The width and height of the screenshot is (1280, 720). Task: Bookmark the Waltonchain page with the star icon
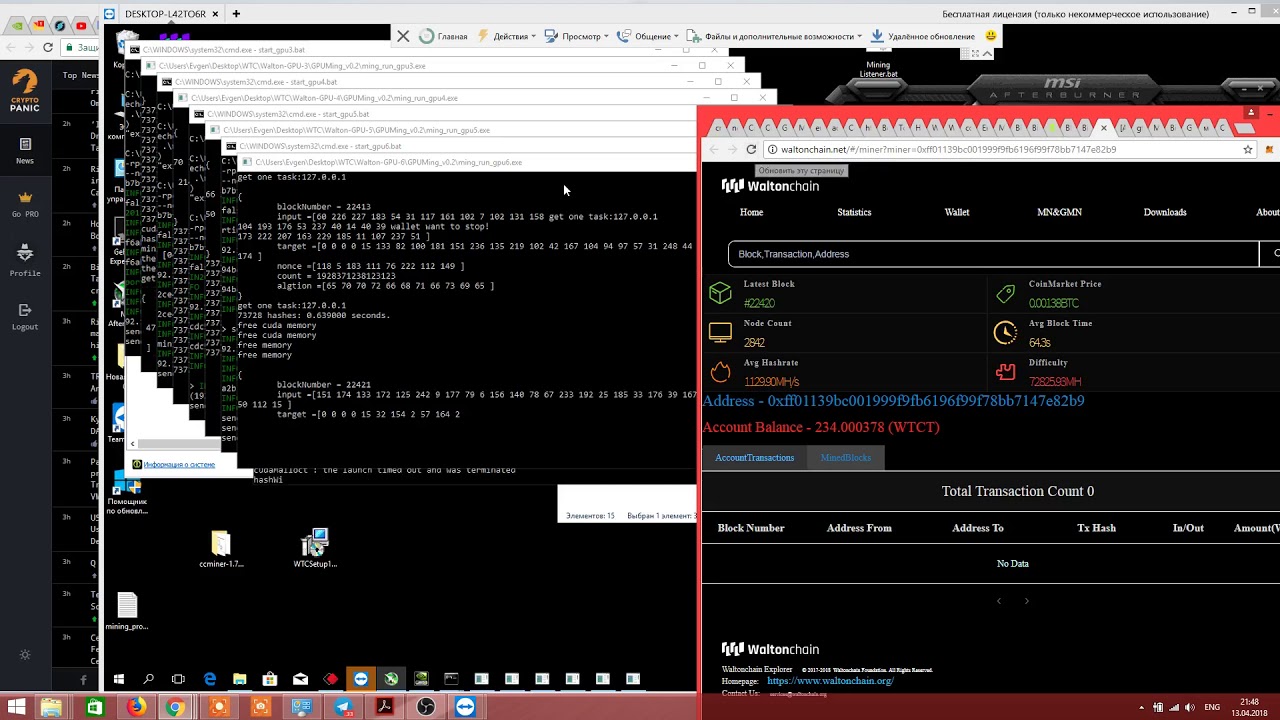1248,149
